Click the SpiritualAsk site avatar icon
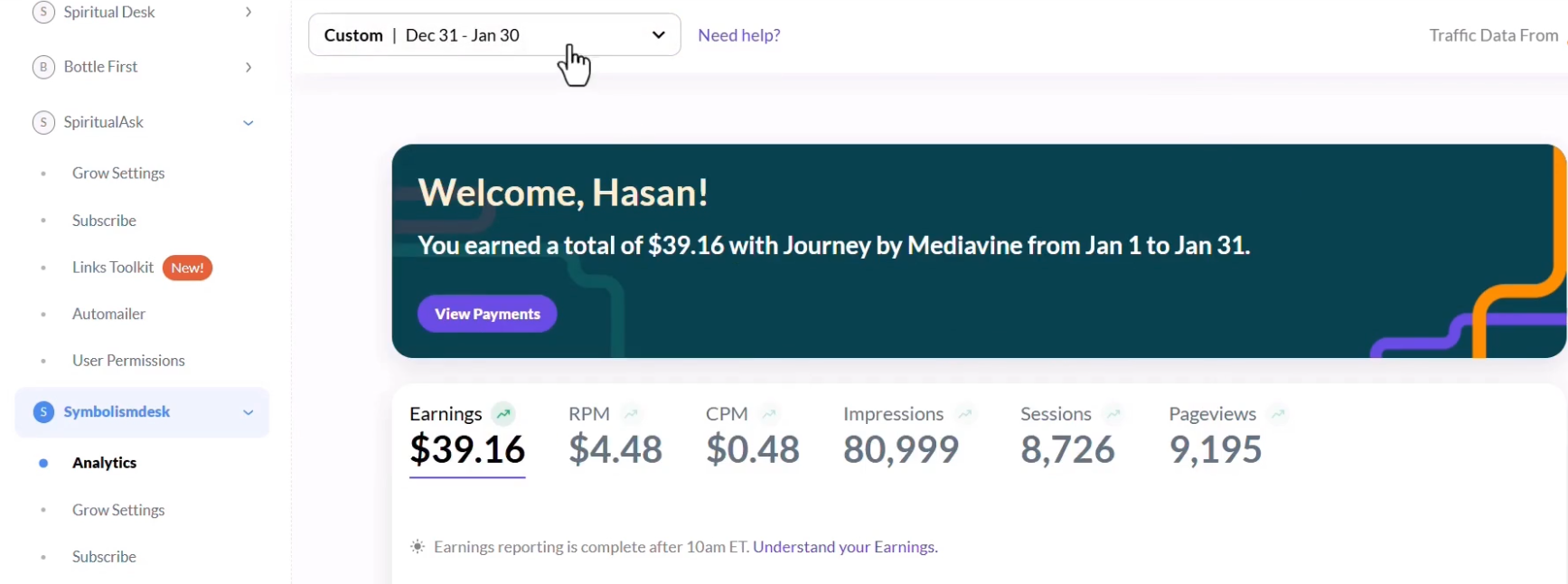This screenshot has height=584, width=1568. [x=43, y=122]
